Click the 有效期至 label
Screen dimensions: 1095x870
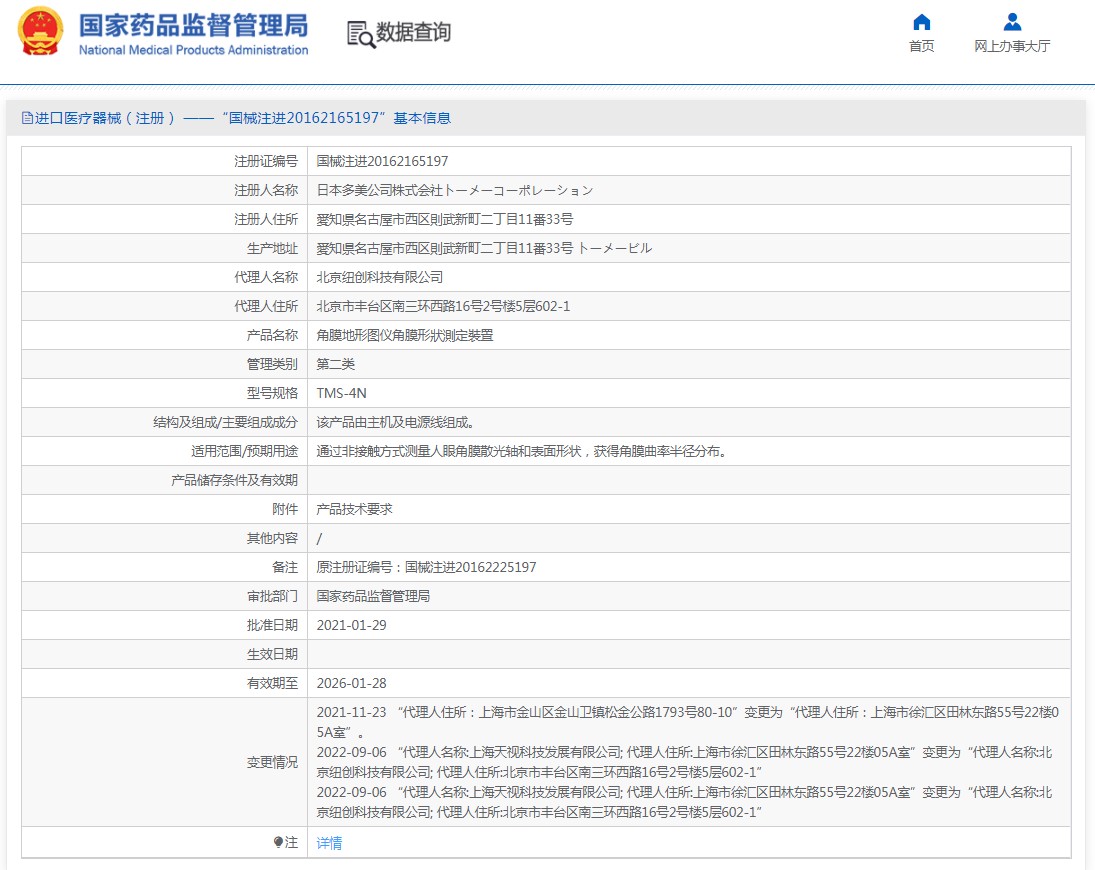point(272,683)
